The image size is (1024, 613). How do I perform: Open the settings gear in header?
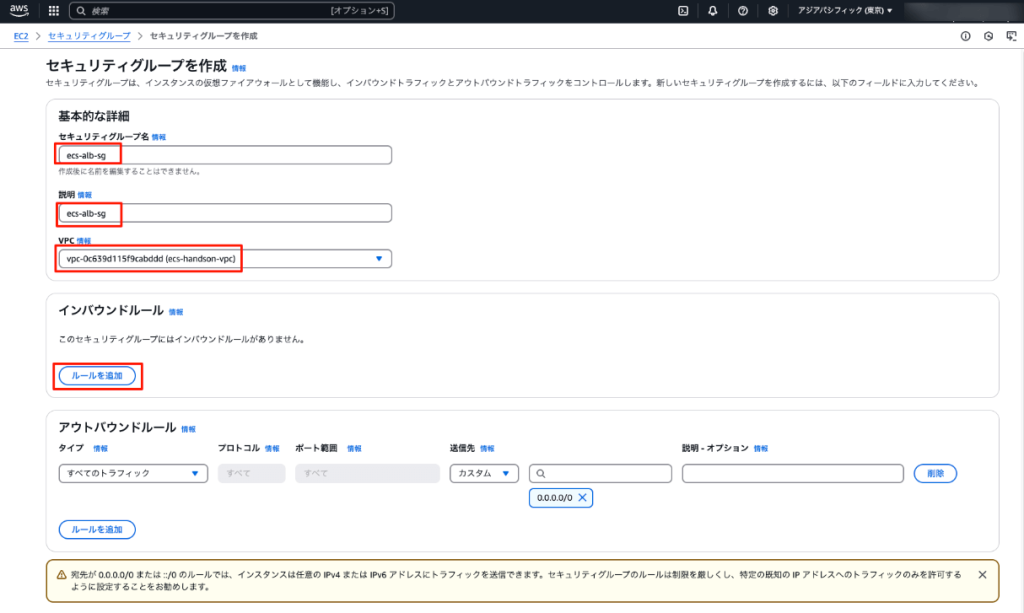[x=773, y=11]
